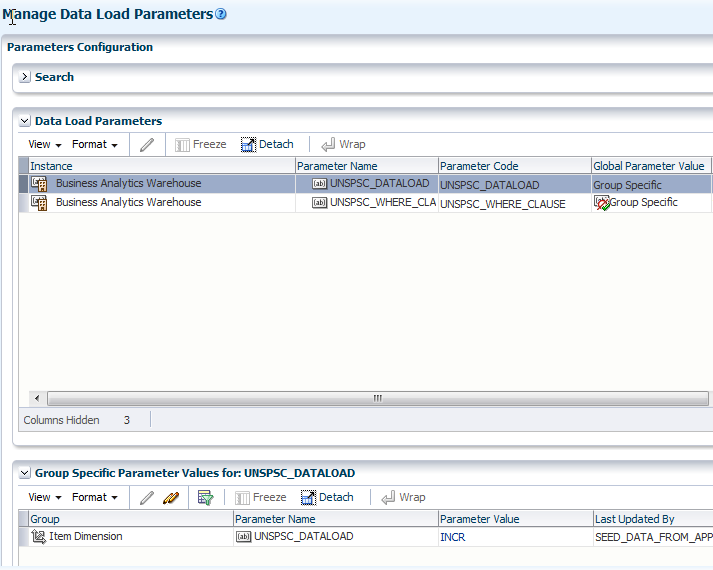Open Format menu in Data Load Parameters toolbar
This screenshot has width=713, height=570.
coord(95,145)
